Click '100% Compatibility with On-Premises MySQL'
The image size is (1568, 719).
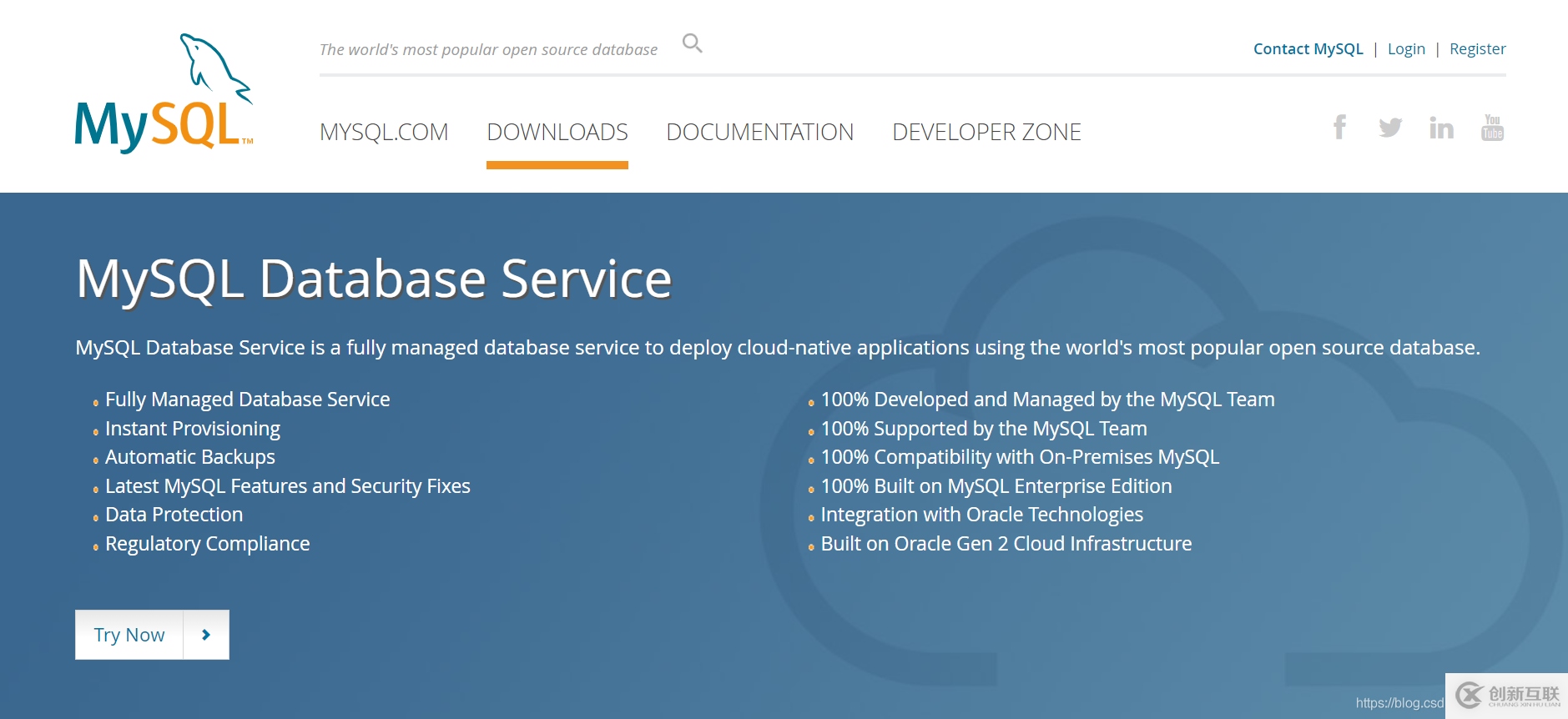(1020, 457)
